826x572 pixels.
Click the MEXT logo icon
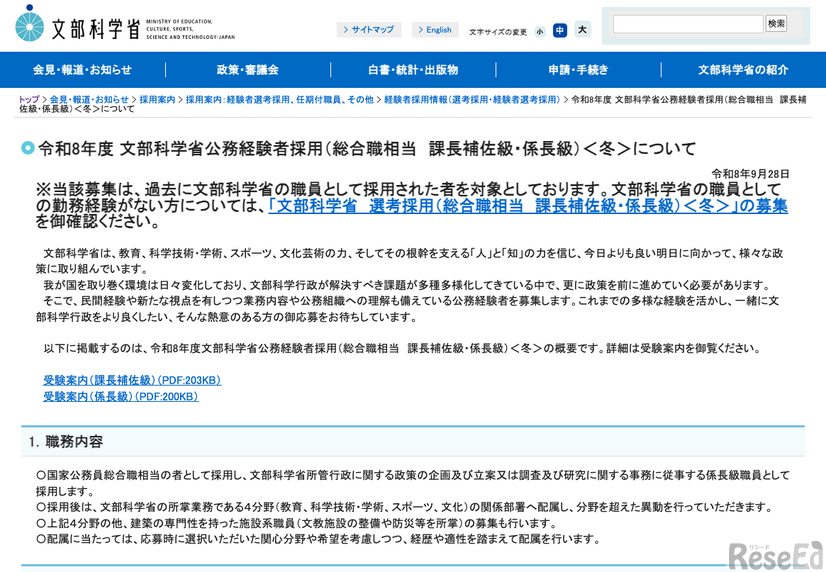[x=30, y=24]
